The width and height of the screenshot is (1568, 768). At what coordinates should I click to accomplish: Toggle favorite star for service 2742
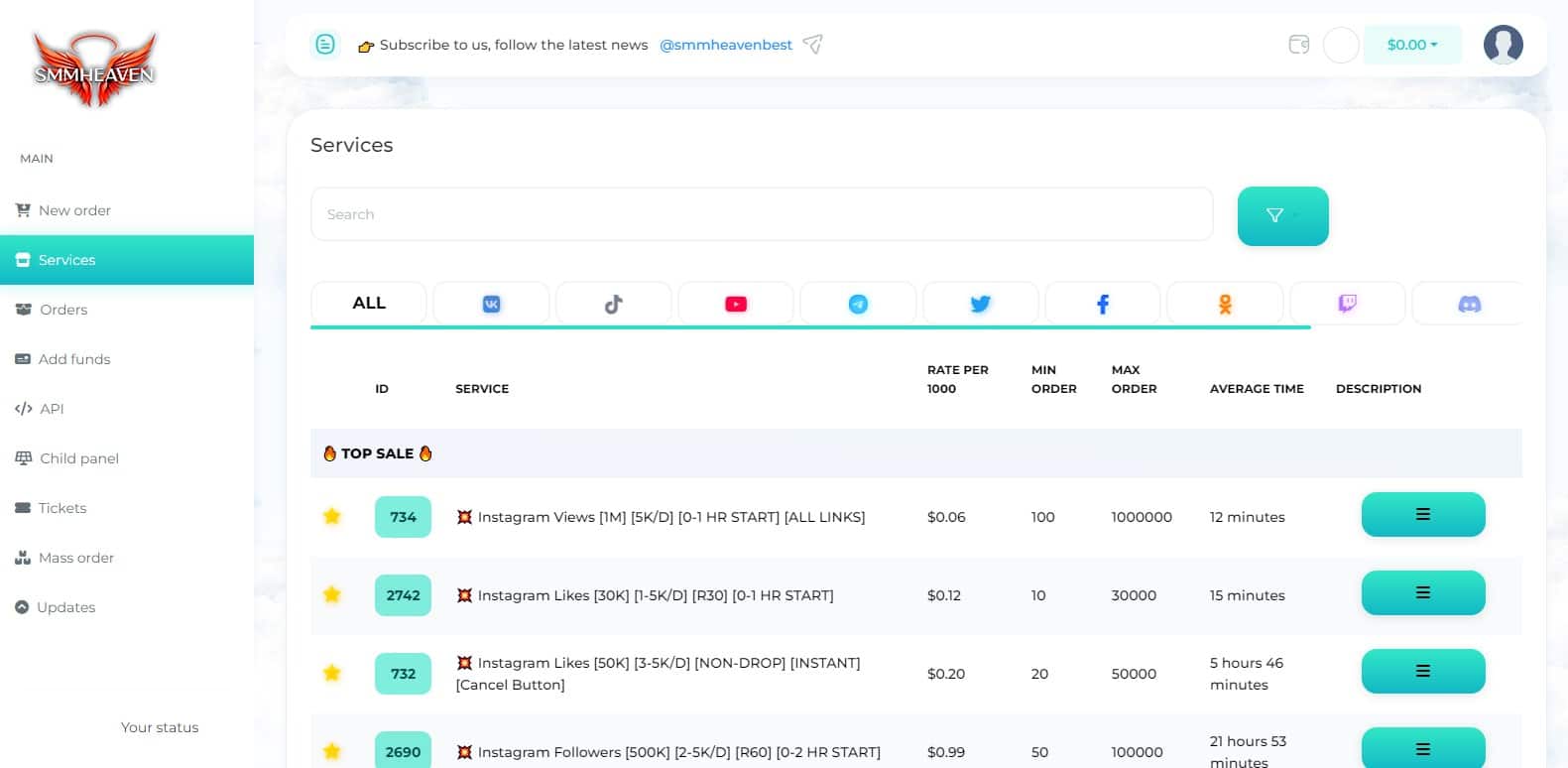coord(332,594)
